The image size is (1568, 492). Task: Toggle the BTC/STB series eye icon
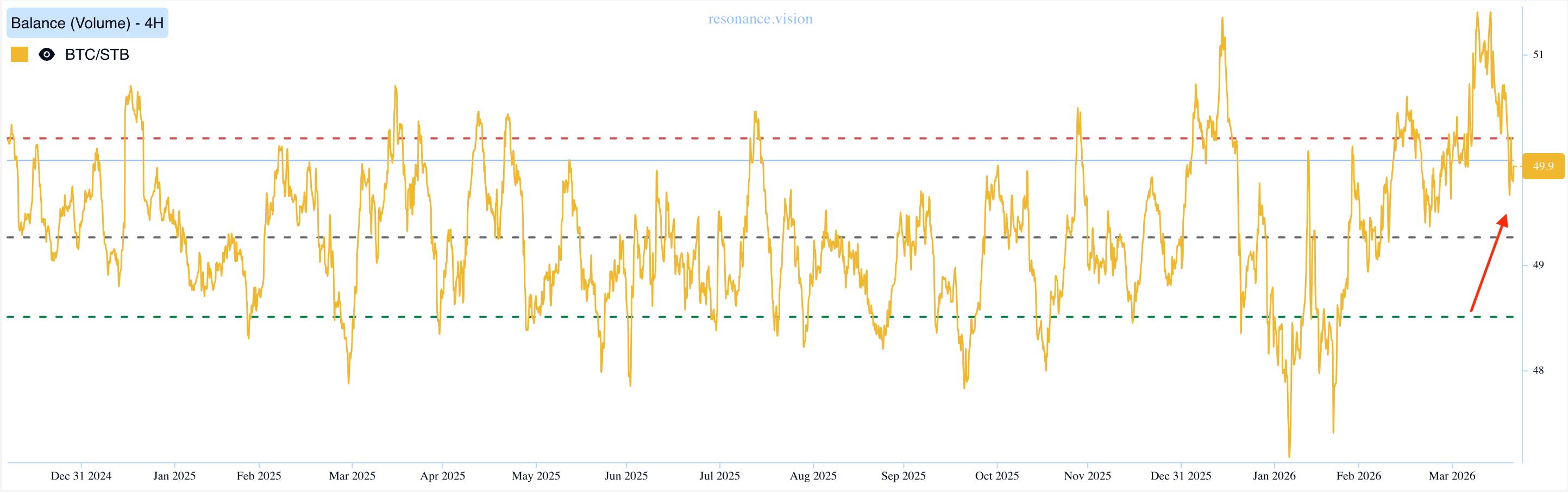click(46, 55)
